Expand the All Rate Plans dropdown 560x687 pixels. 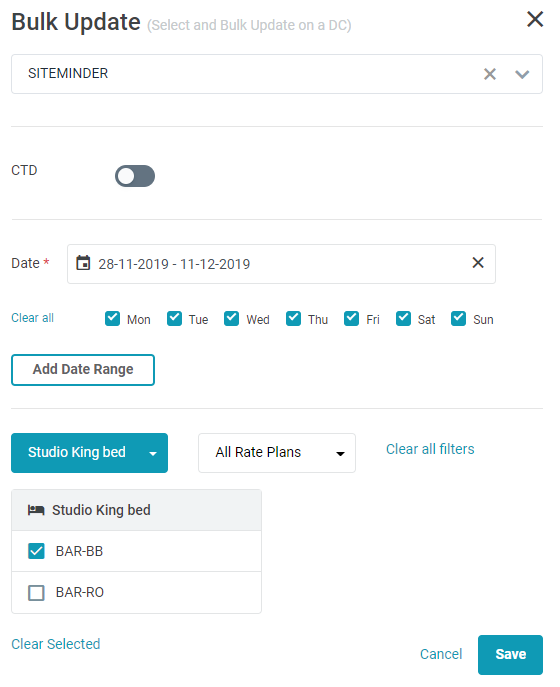point(276,453)
